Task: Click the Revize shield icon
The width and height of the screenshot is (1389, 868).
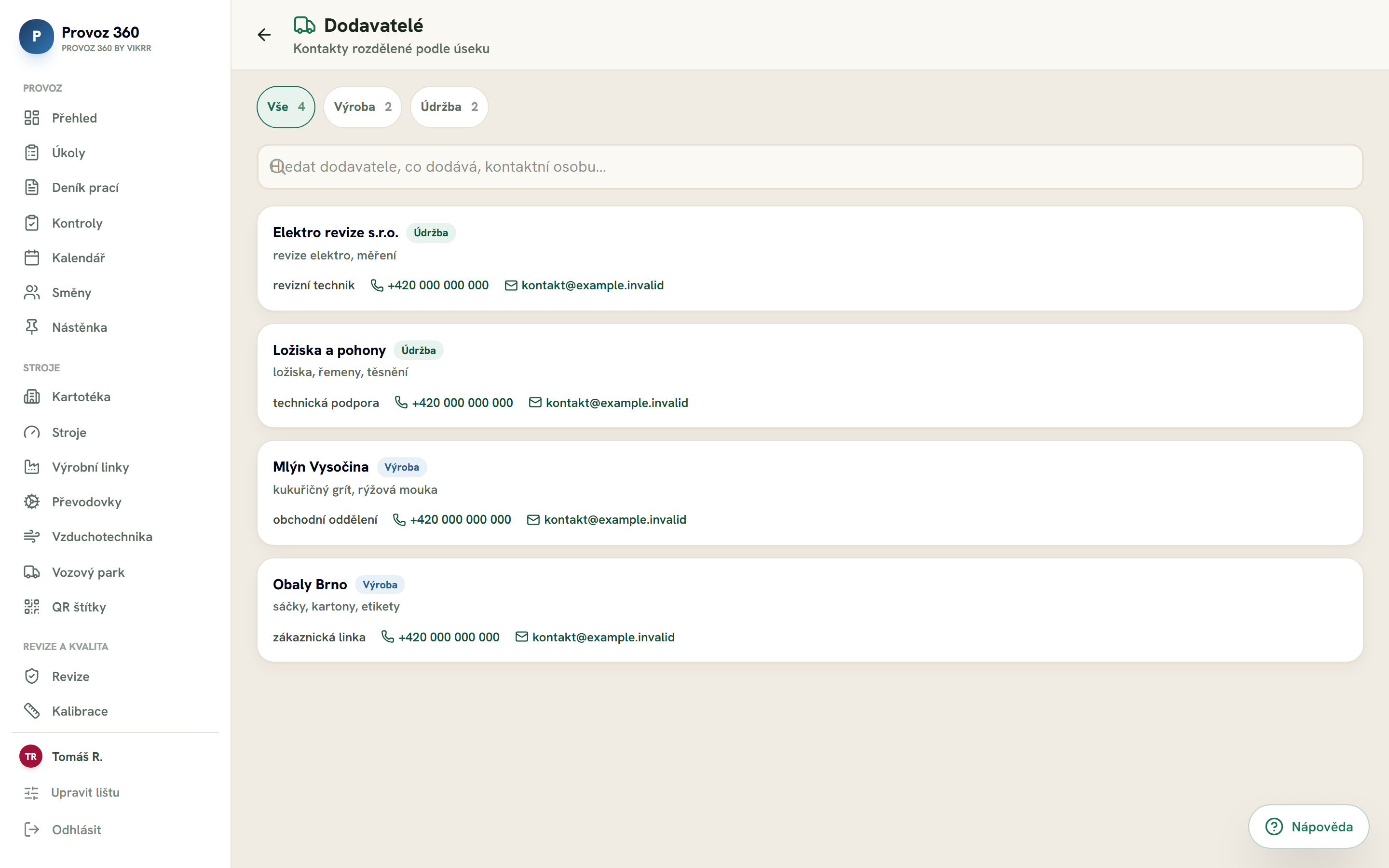Action: [x=31, y=676]
